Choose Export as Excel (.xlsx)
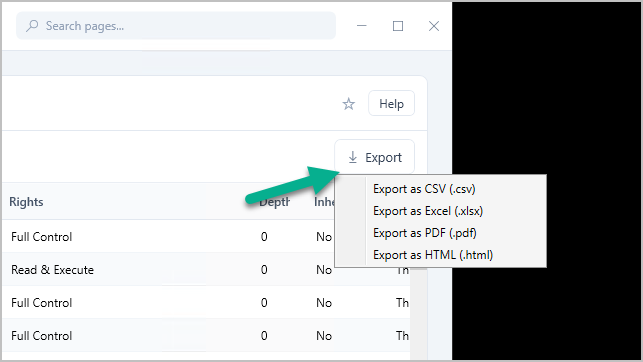643x362 pixels. pos(428,211)
